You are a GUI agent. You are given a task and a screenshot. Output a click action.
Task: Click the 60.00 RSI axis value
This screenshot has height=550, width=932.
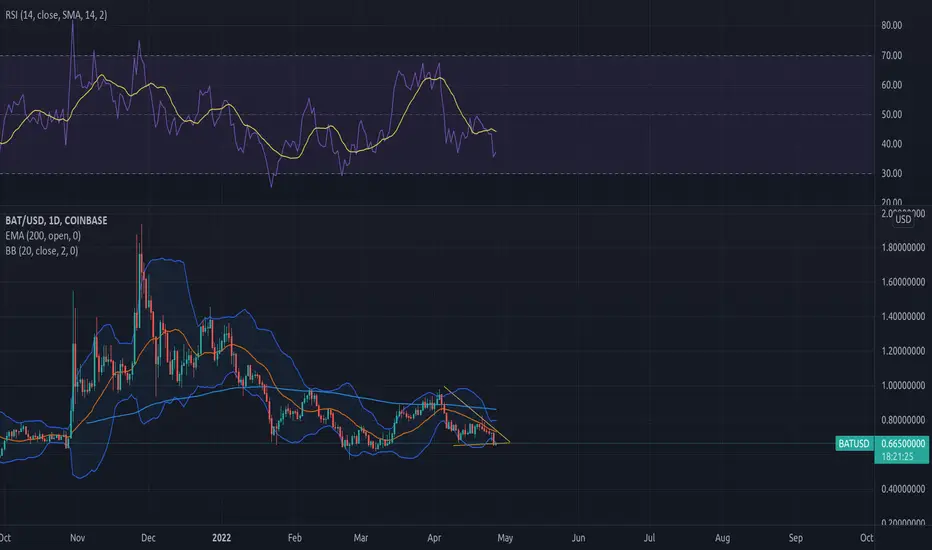point(892,85)
